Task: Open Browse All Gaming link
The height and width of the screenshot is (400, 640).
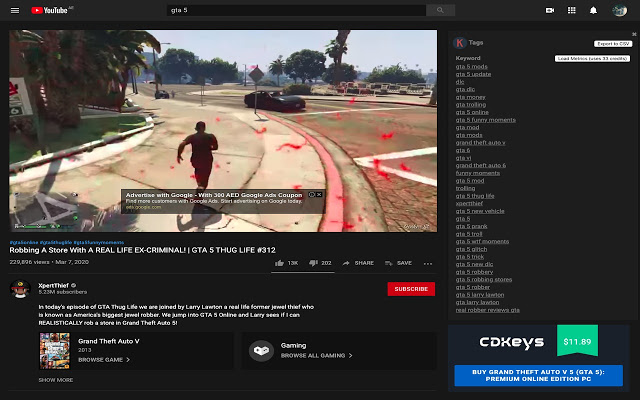Action: (316, 356)
